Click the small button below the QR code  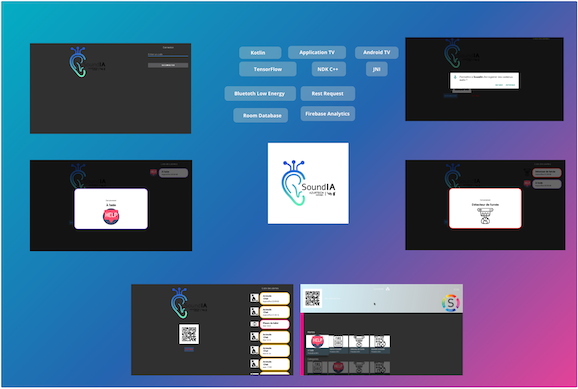pyautogui.click(x=189, y=349)
